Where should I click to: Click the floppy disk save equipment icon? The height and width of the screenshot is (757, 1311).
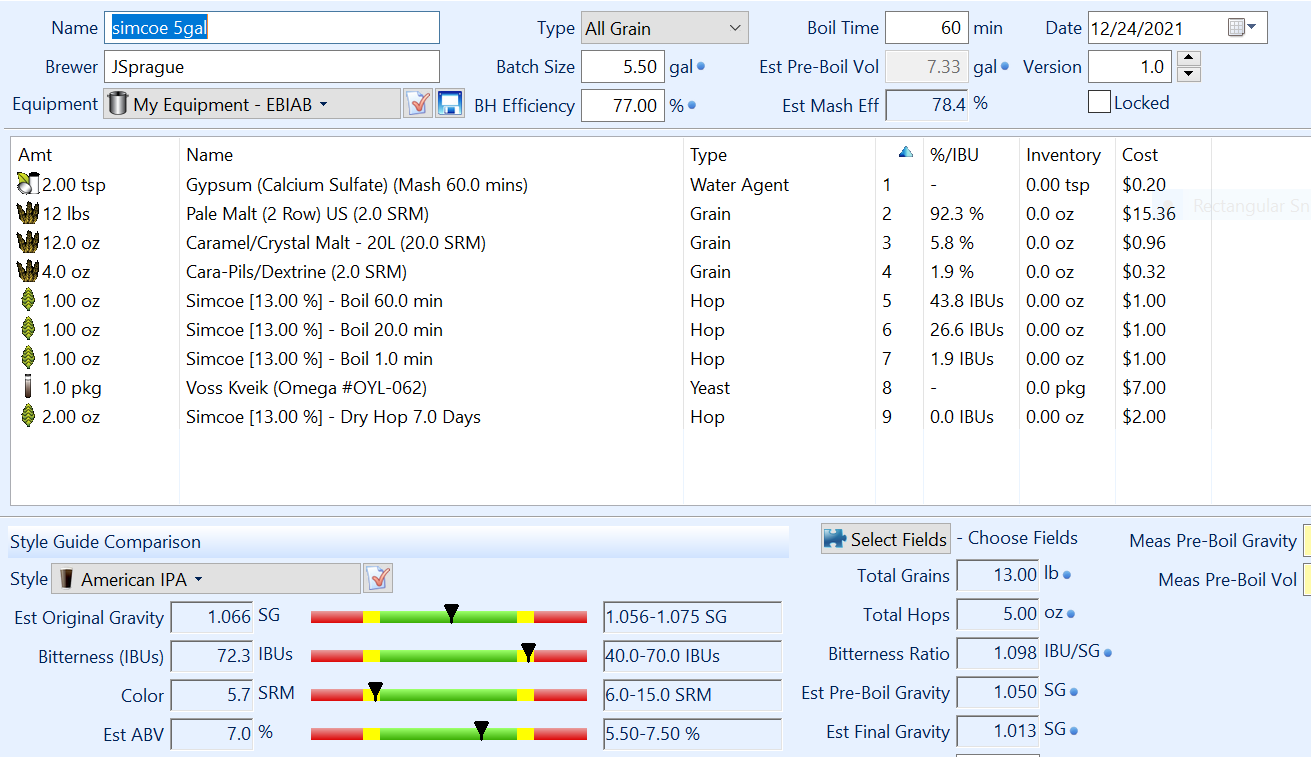450,104
